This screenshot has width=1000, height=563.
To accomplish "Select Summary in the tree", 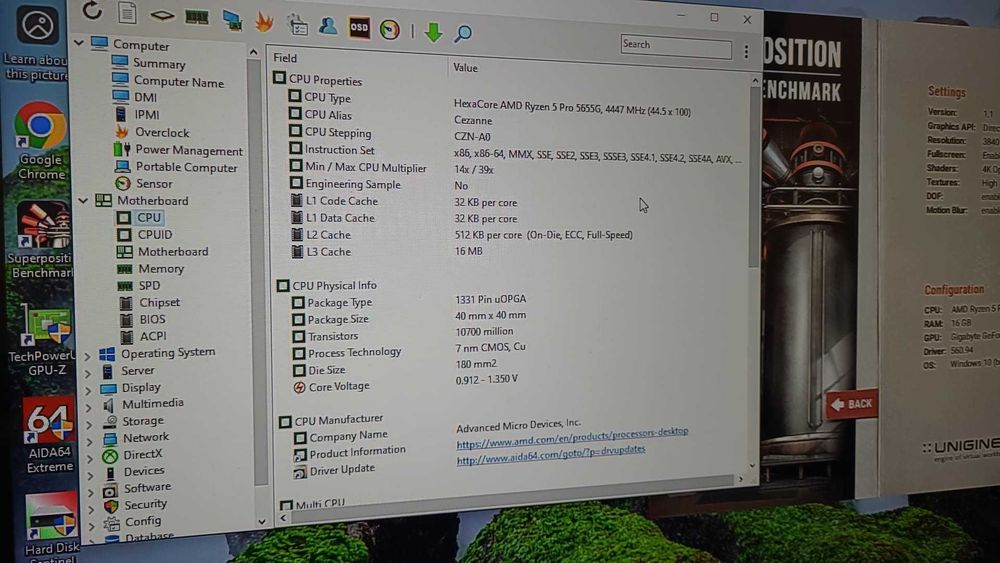I will [159, 63].
